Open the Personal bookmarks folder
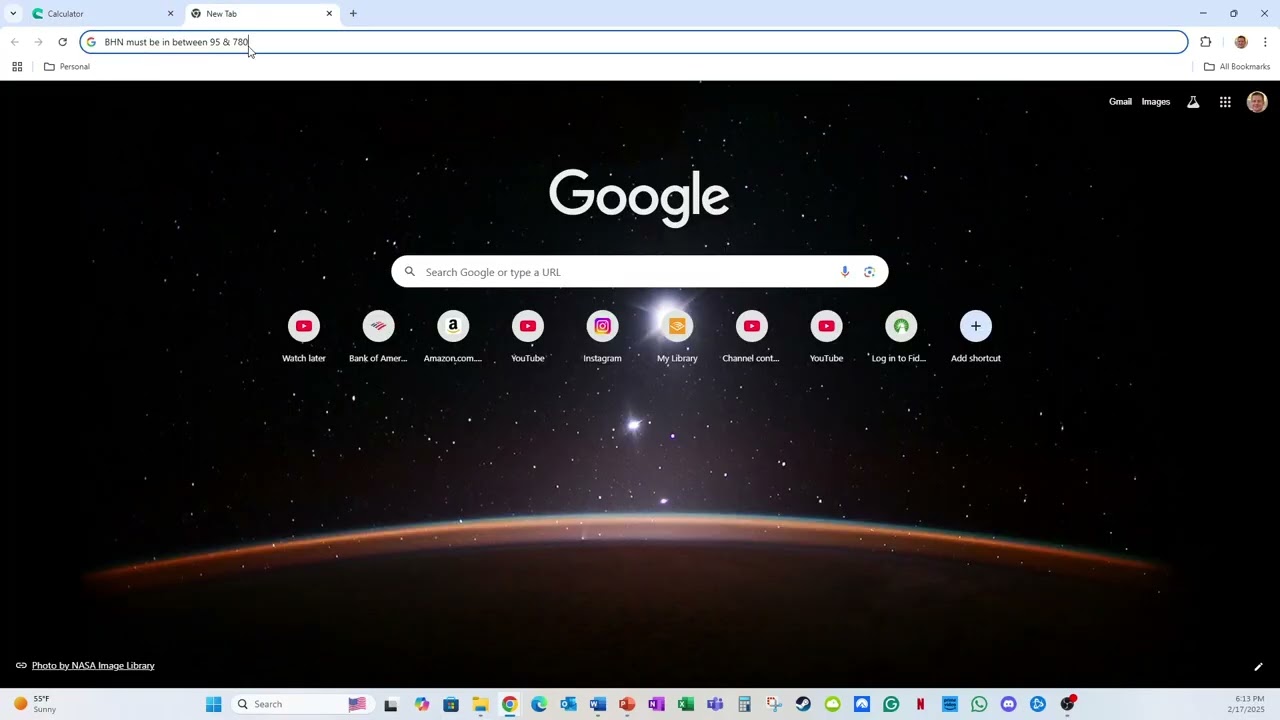 coord(67,67)
